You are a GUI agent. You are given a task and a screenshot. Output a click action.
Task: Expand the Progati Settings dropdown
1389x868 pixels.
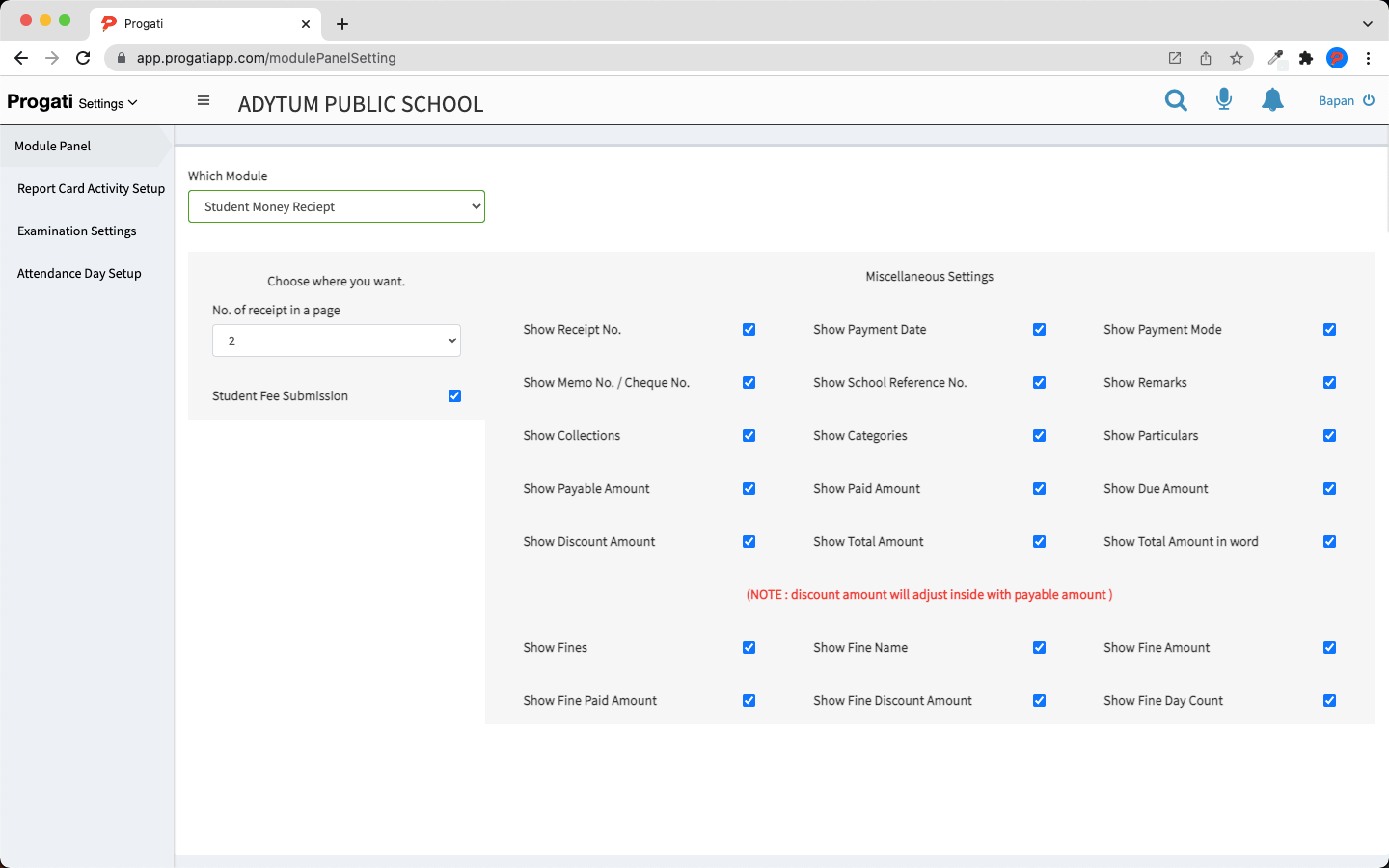[x=108, y=103]
